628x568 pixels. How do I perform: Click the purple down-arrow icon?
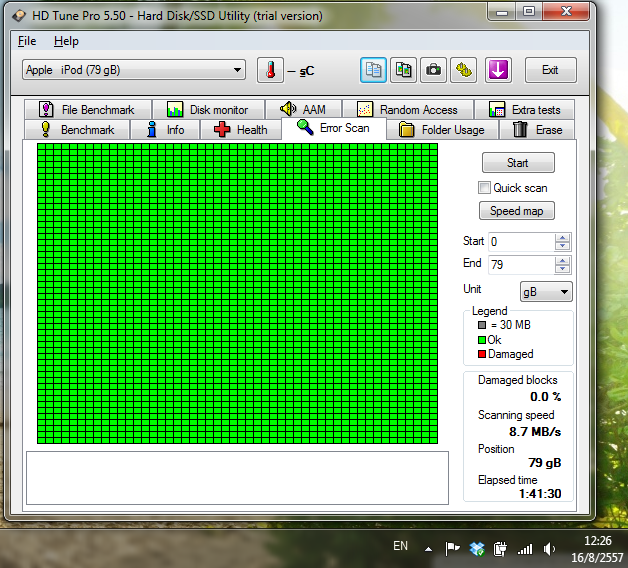pyautogui.click(x=498, y=70)
